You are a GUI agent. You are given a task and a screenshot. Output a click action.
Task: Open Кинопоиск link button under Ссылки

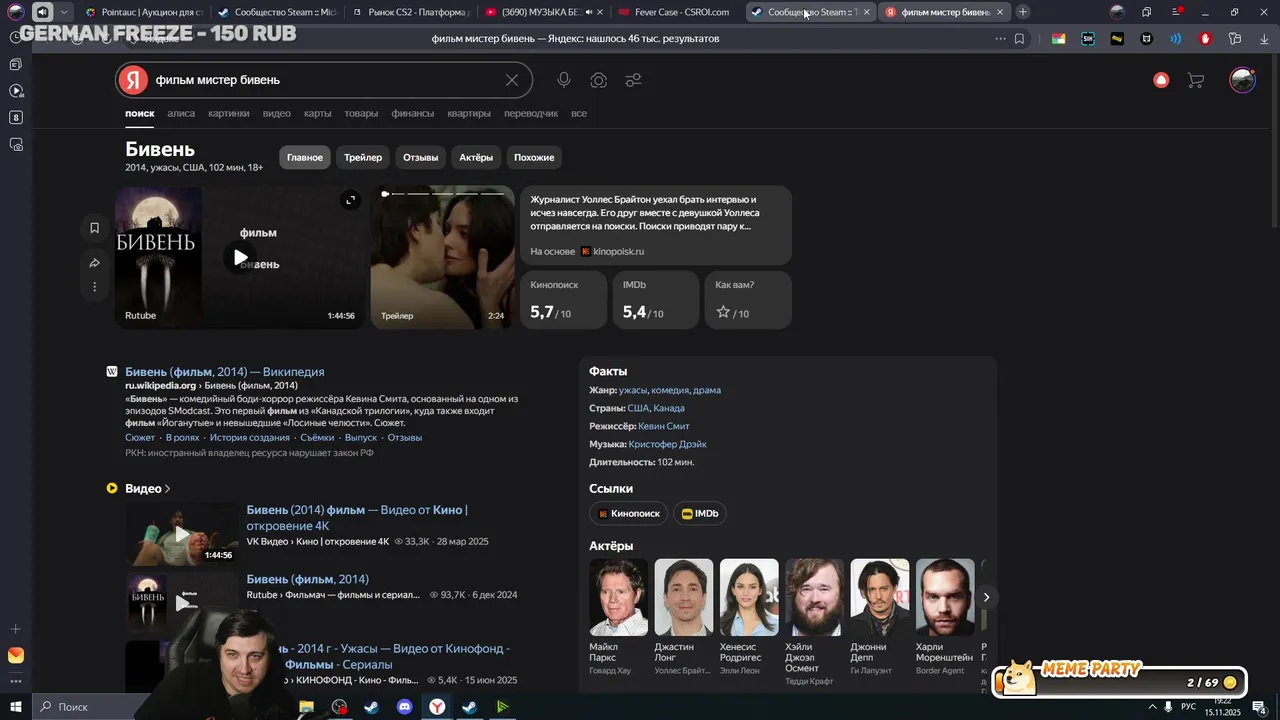[629, 514]
